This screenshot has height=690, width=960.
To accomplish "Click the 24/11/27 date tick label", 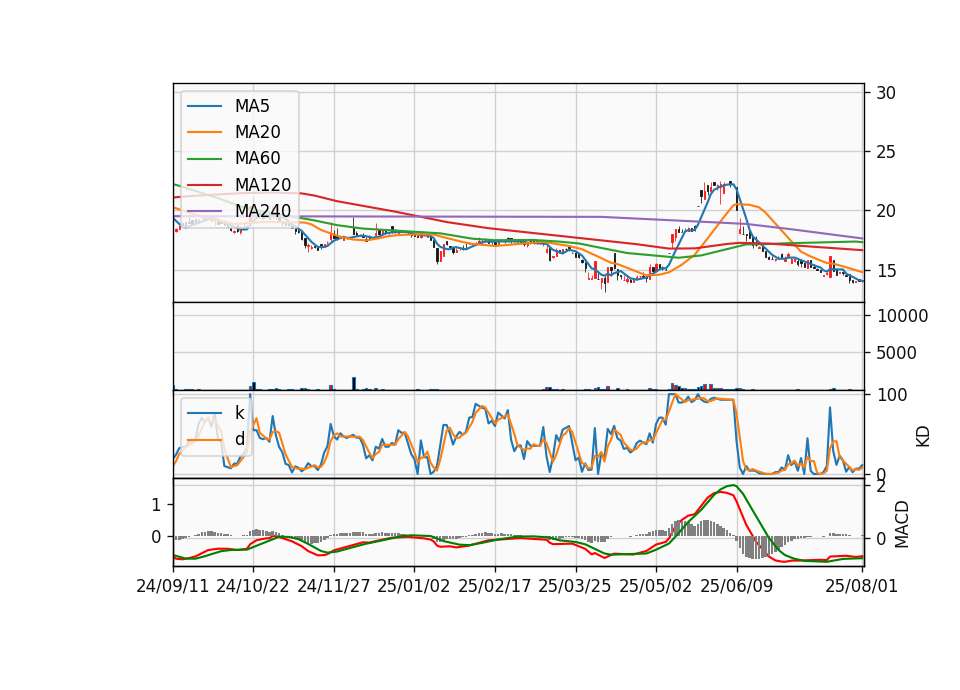I will pos(334,586).
